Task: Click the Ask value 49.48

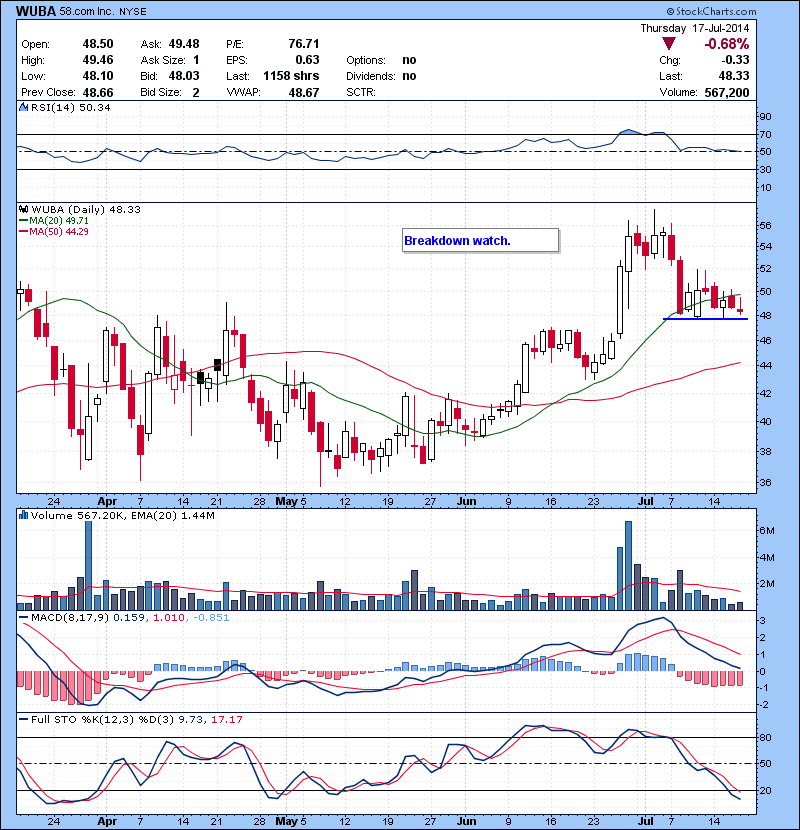Action: (x=184, y=44)
